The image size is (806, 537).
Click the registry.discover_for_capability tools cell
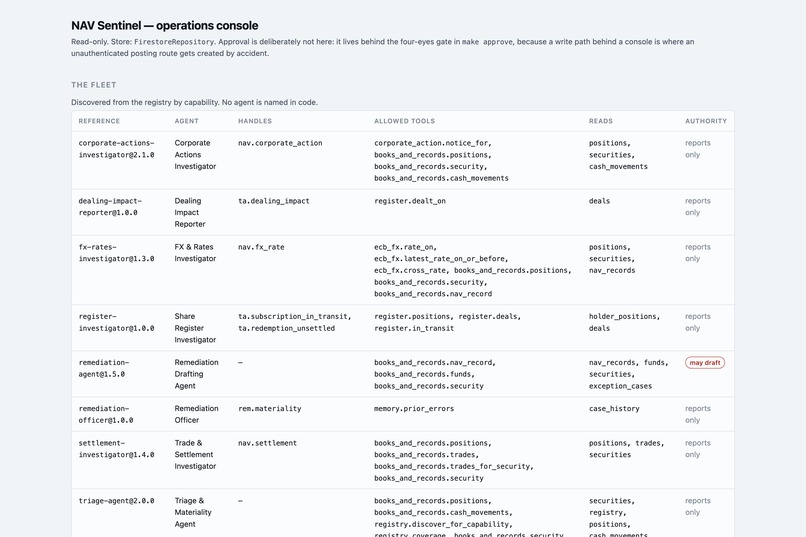point(469,518)
